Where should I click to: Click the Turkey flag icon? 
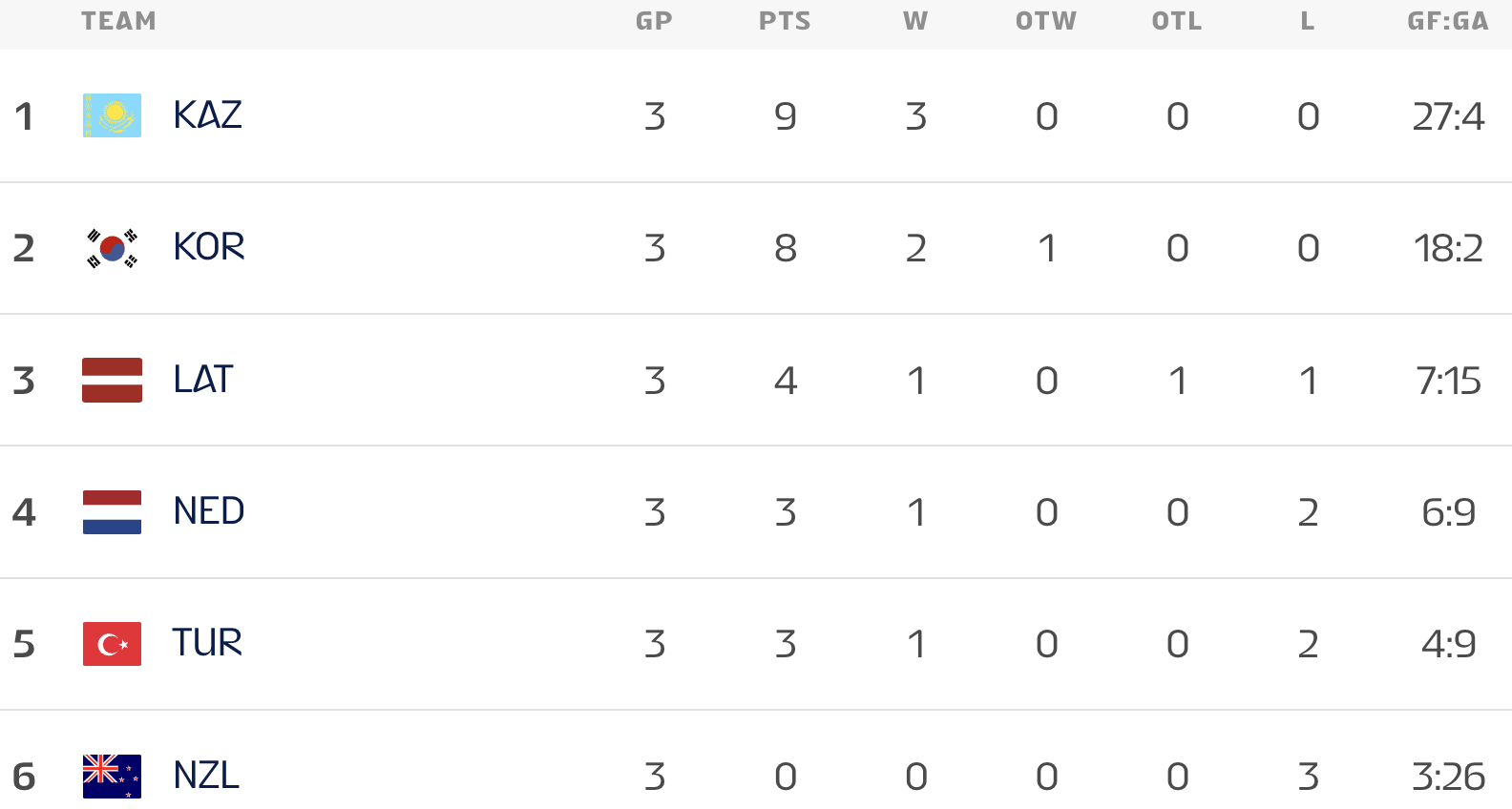112,644
